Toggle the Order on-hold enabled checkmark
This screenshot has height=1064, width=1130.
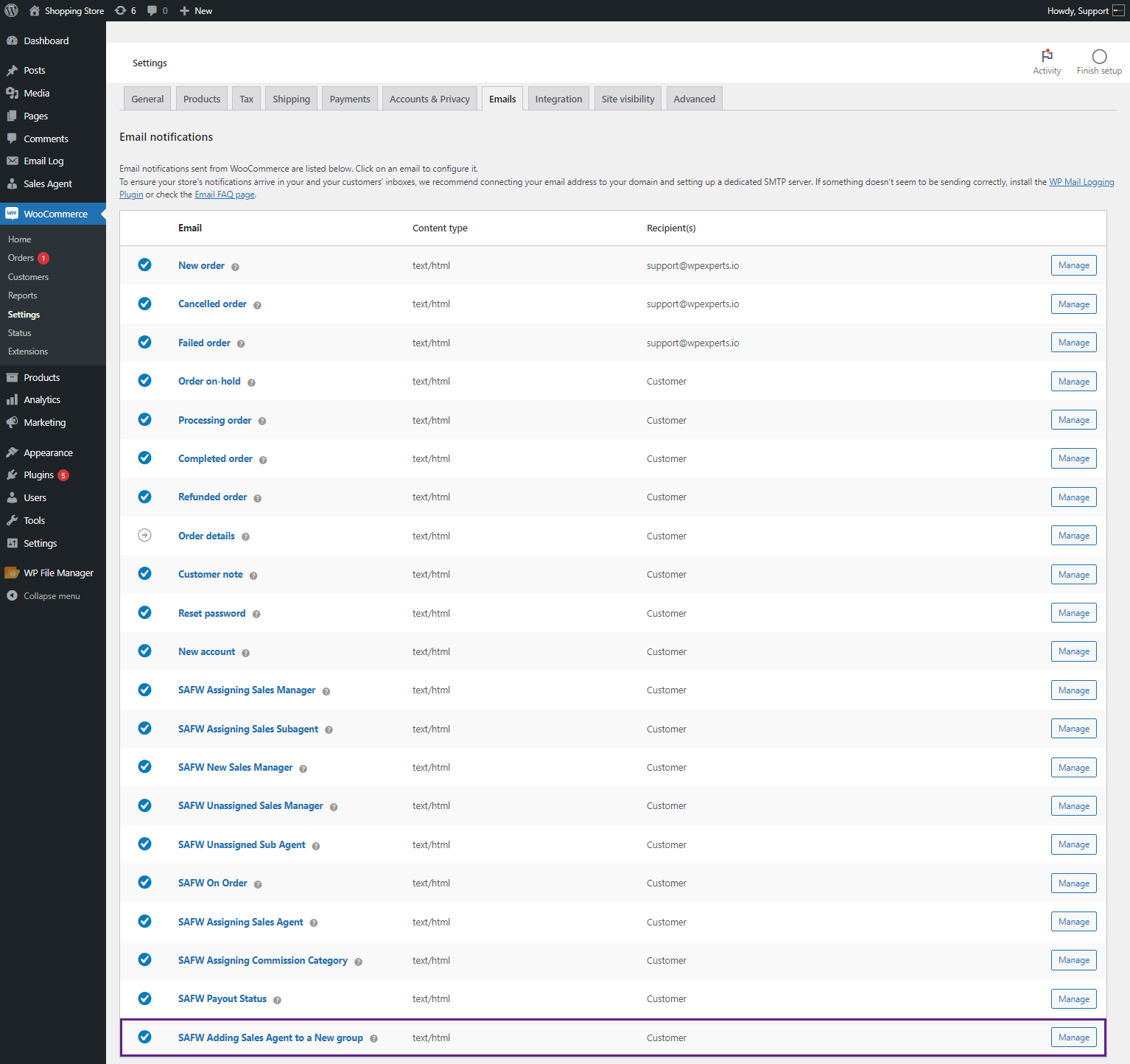(x=145, y=380)
